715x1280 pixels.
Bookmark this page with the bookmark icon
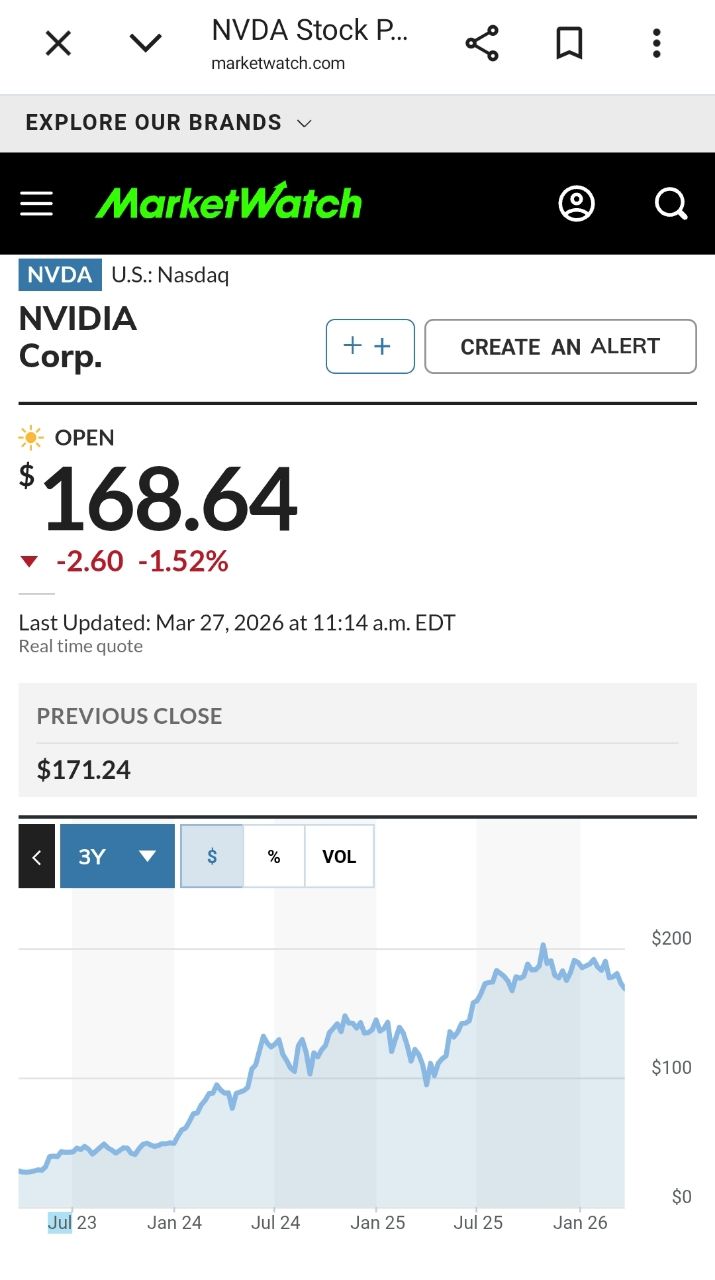(x=569, y=43)
